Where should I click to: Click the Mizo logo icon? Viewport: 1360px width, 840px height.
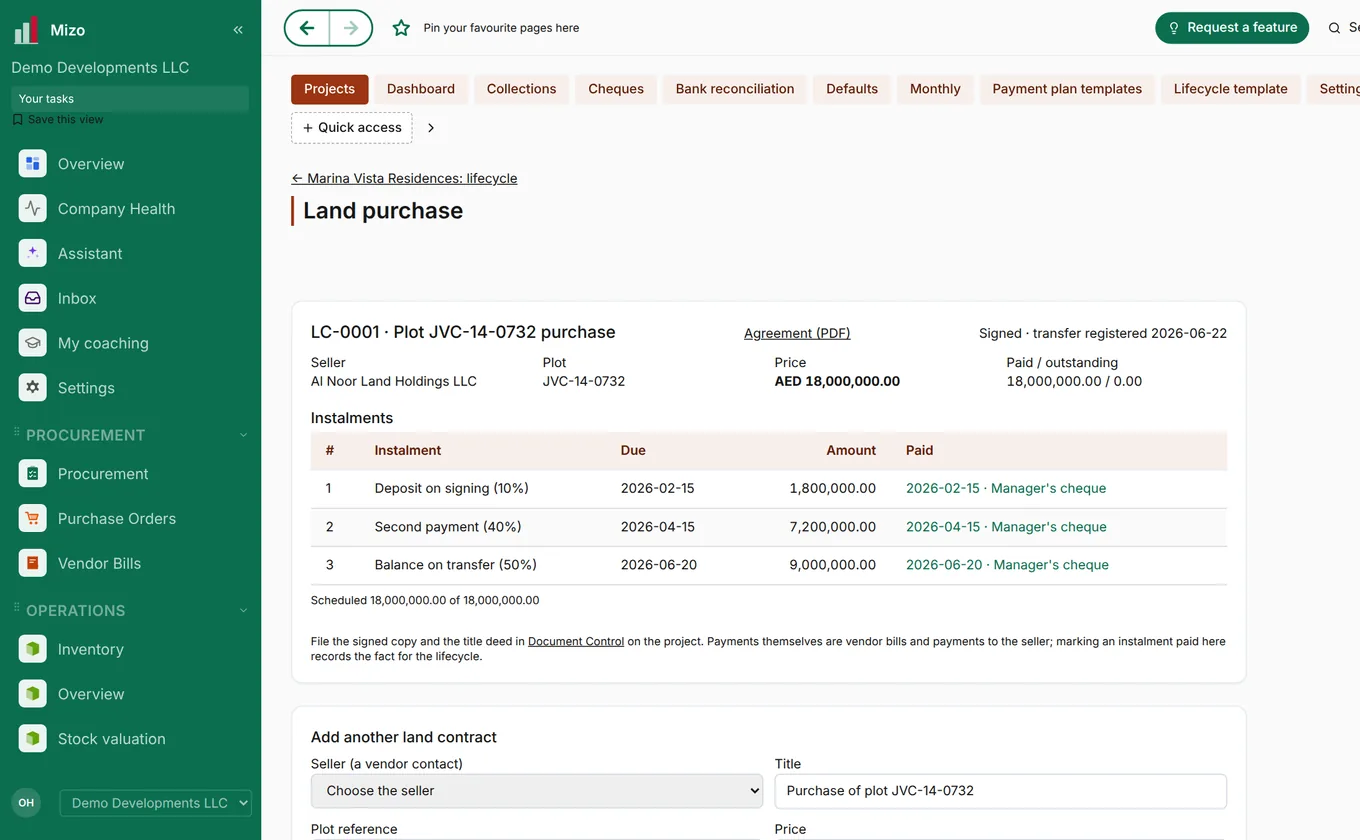26,30
